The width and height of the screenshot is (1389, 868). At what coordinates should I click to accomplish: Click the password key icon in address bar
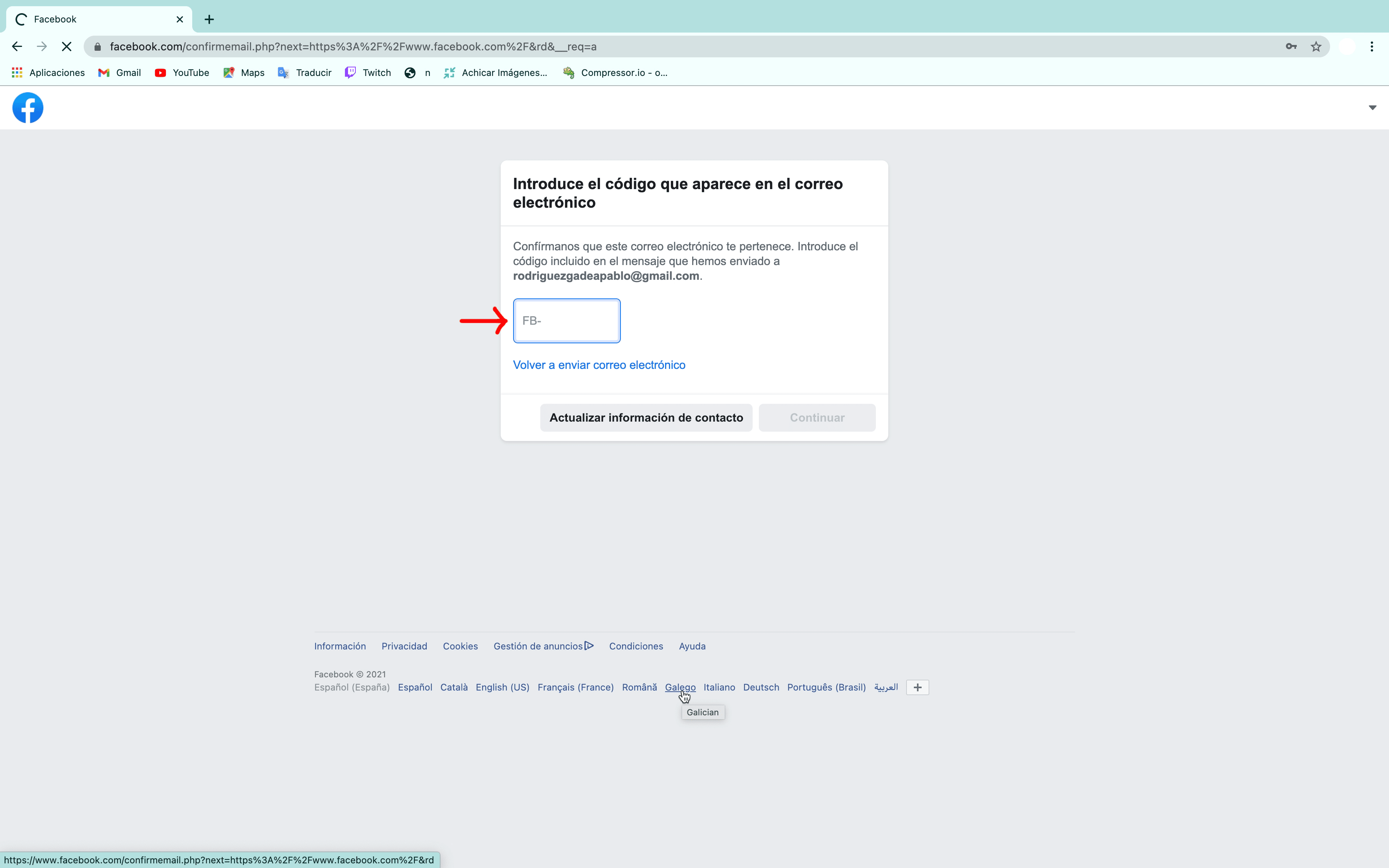click(1290, 46)
